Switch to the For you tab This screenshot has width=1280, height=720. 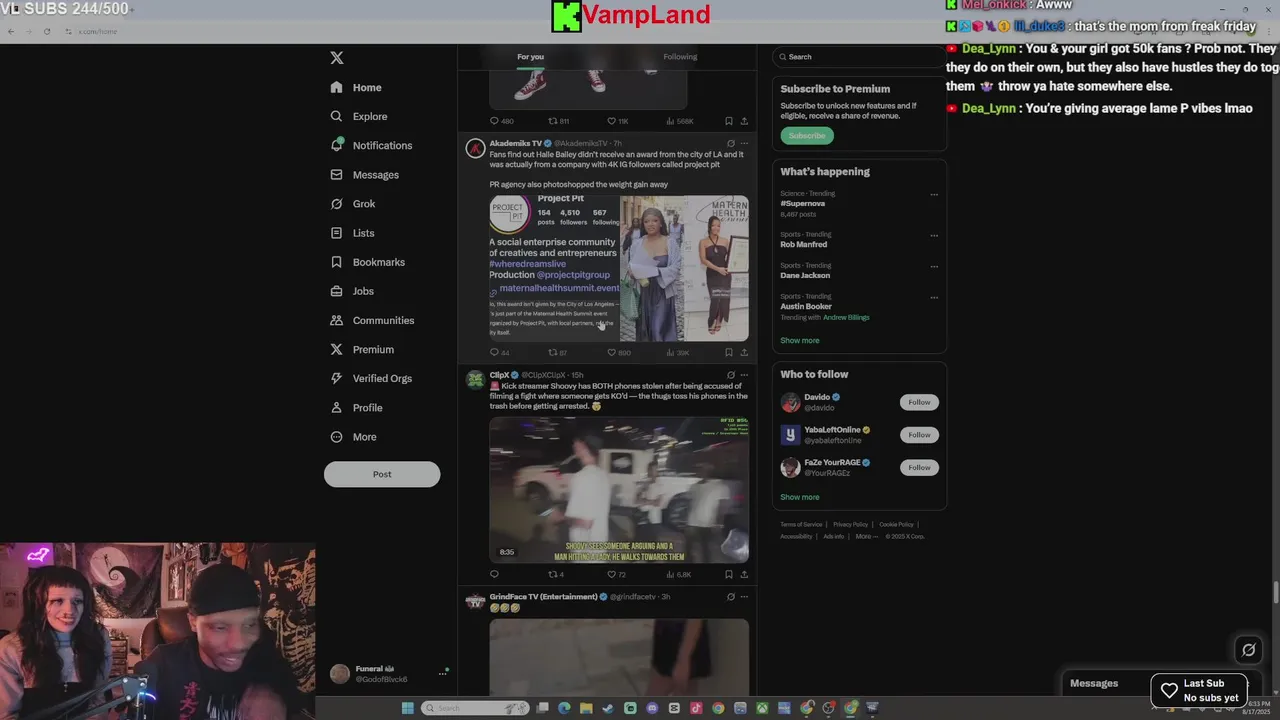click(530, 57)
